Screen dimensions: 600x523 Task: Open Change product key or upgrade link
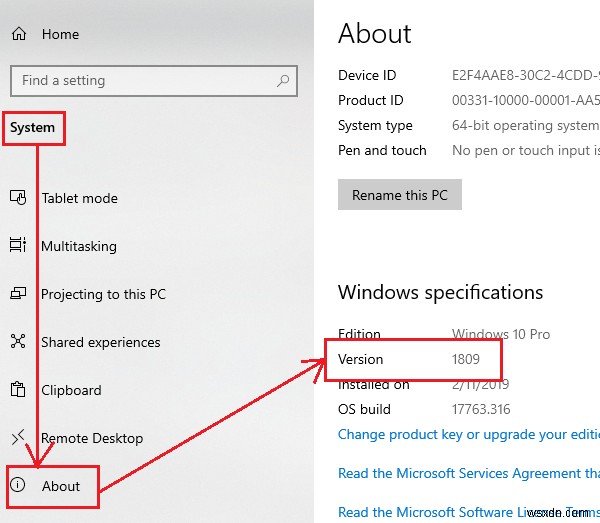click(469, 435)
